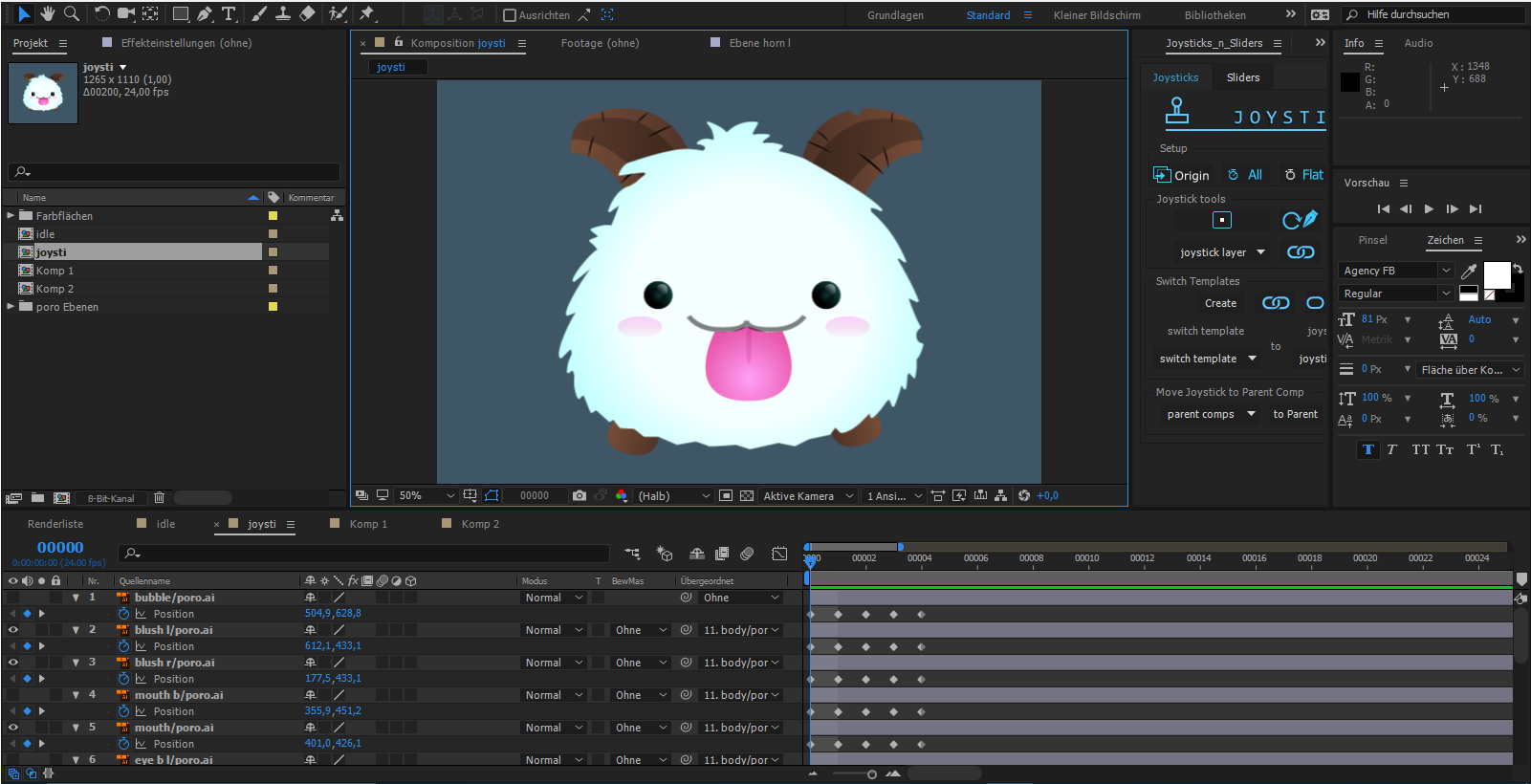1531x784 pixels.
Task: Open the Komp 2 timeline tab
Action: click(x=480, y=524)
